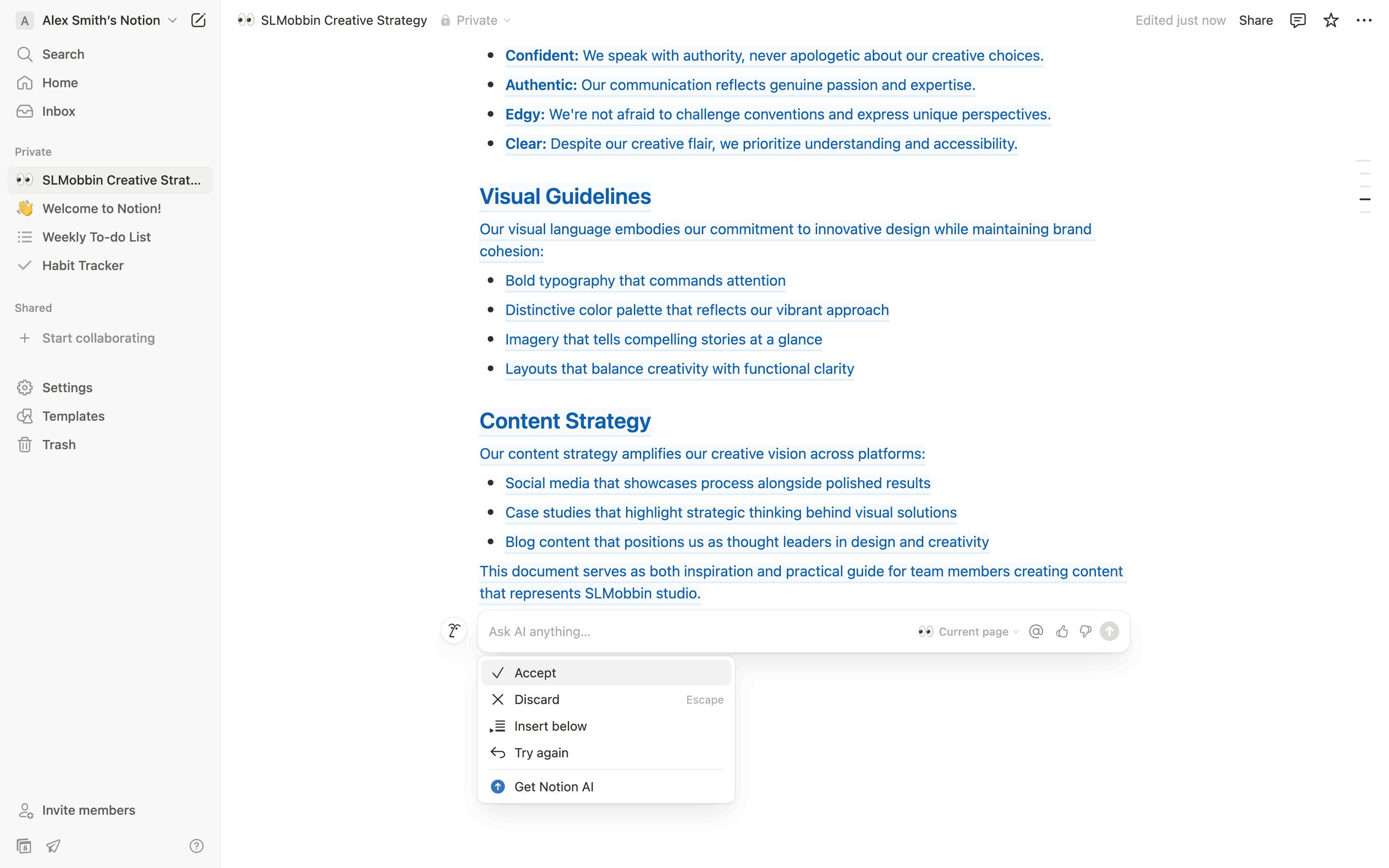
Task: Star this page as favorite
Action: pos(1331,21)
